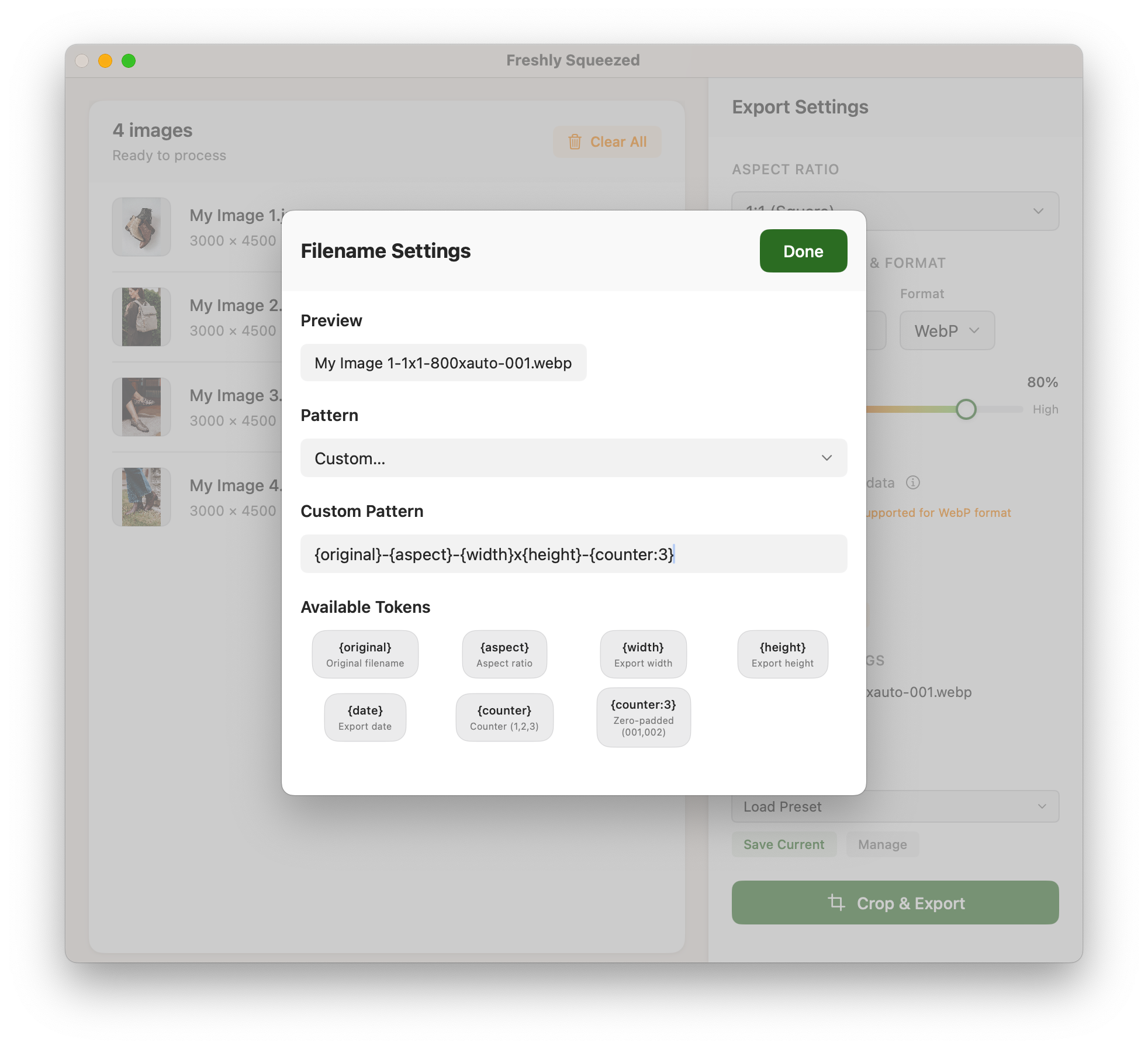Add the {height} export height token
This screenshot has height=1049, width=1148.
(782, 654)
